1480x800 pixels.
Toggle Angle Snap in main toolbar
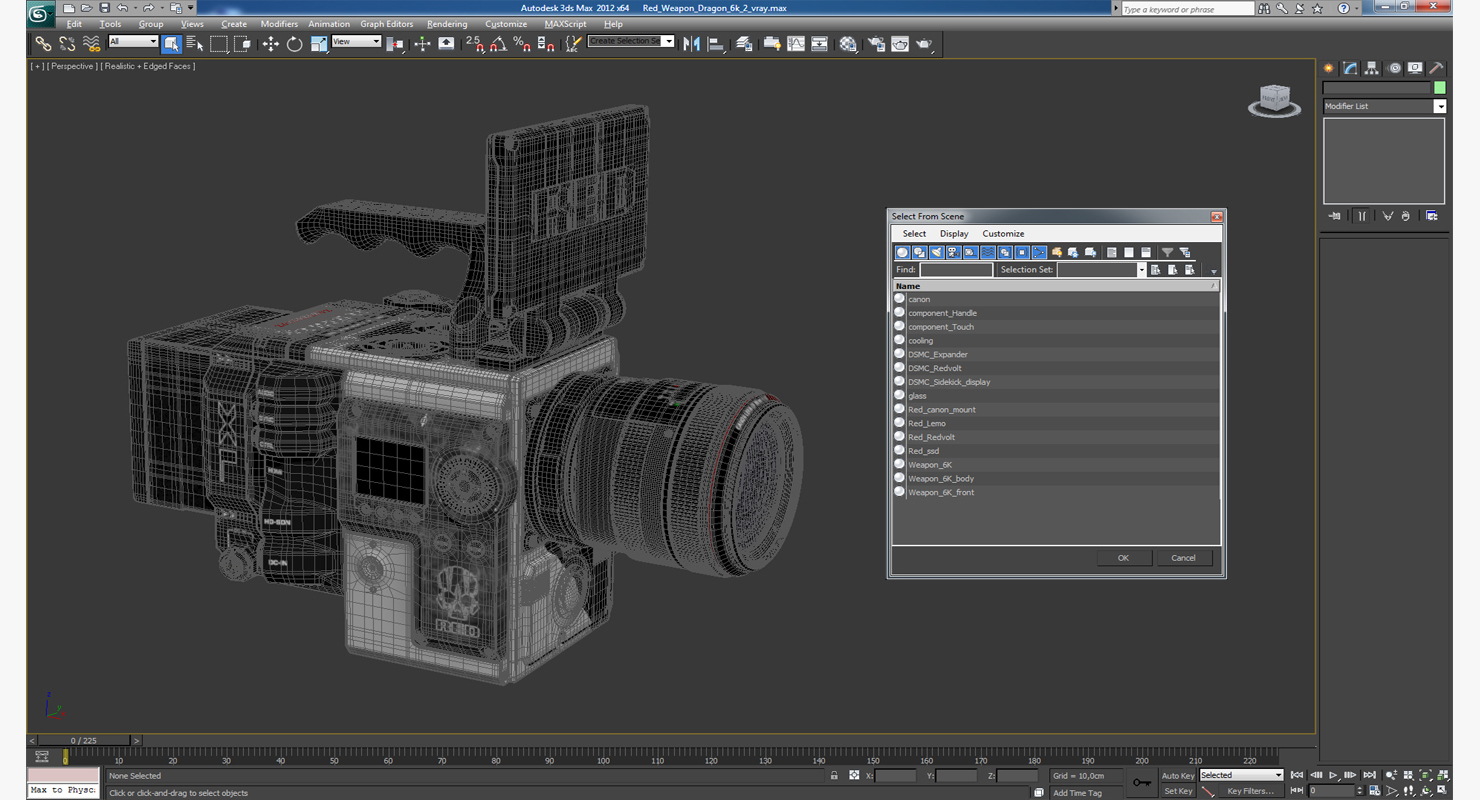[498, 44]
